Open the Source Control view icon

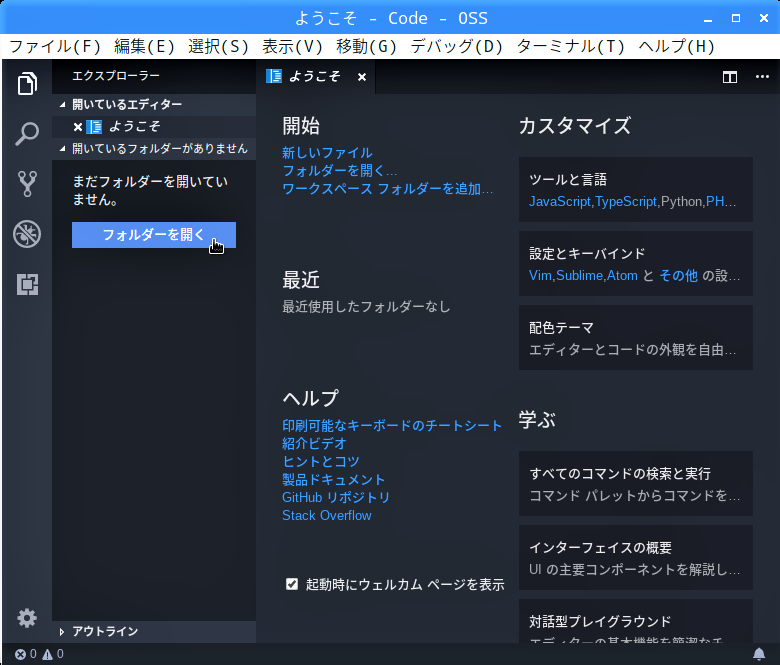click(x=27, y=184)
